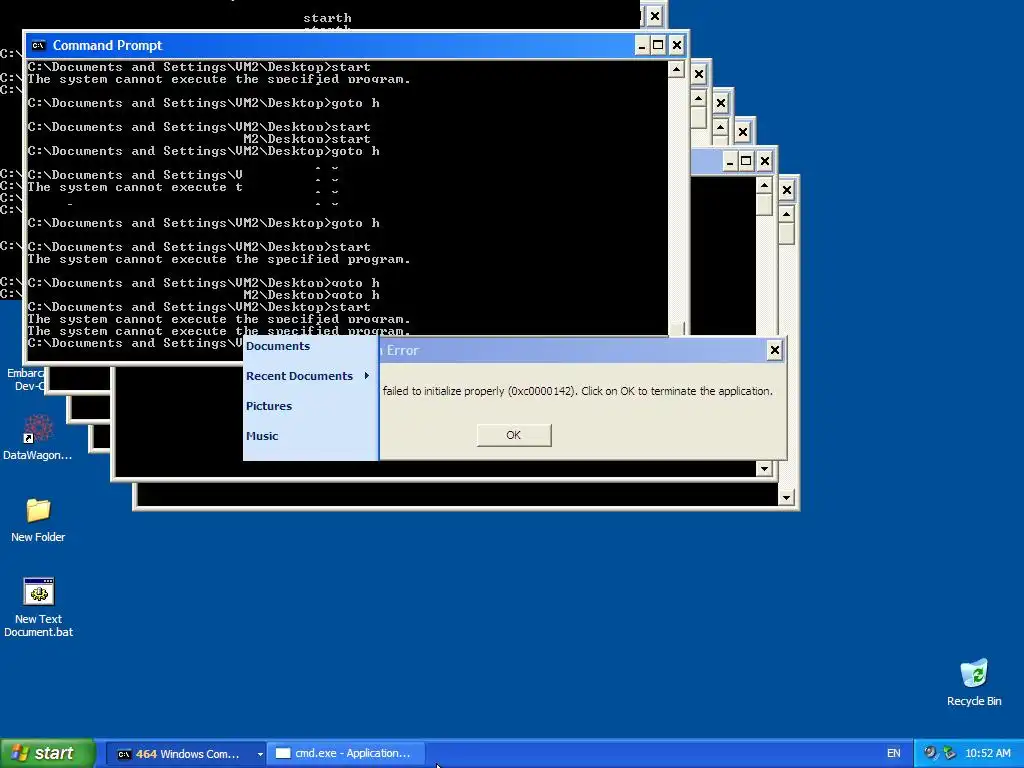
Task: Maximize the front Command Prompt window
Action: click(x=658, y=45)
